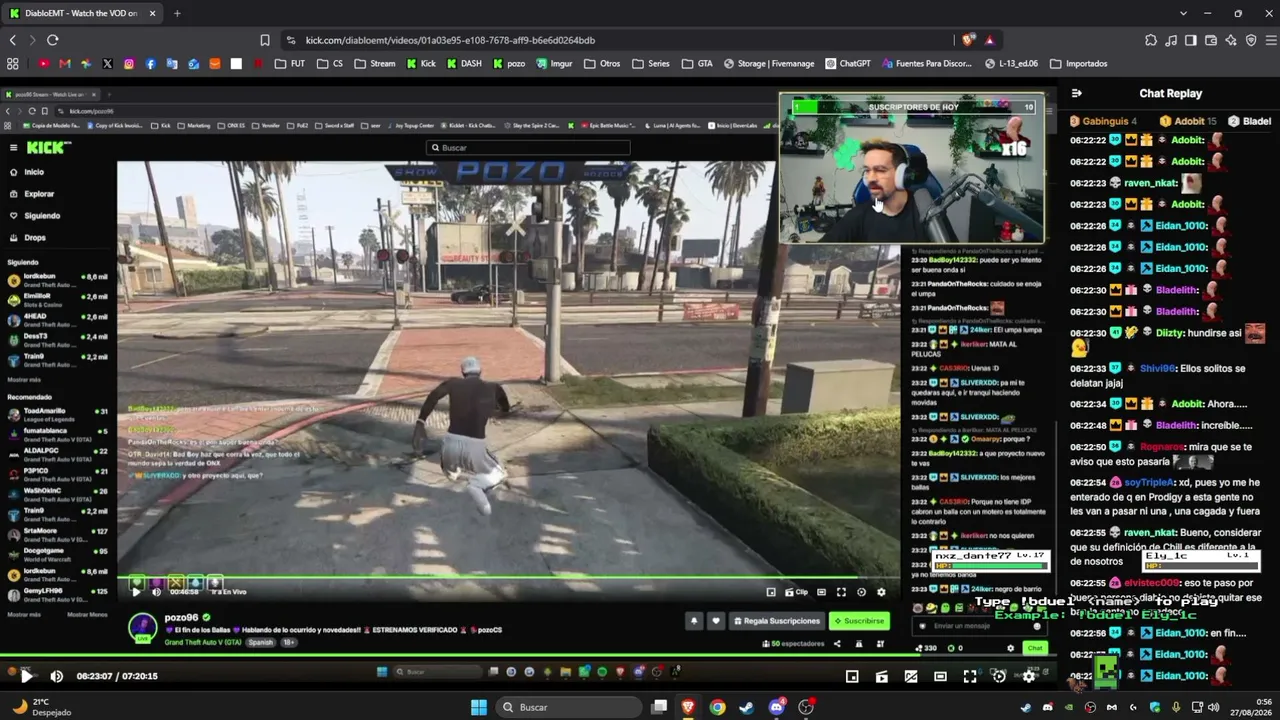1280x720 pixels.
Task: Open the Kick bookmark
Action: pyautogui.click(x=421, y=63)
